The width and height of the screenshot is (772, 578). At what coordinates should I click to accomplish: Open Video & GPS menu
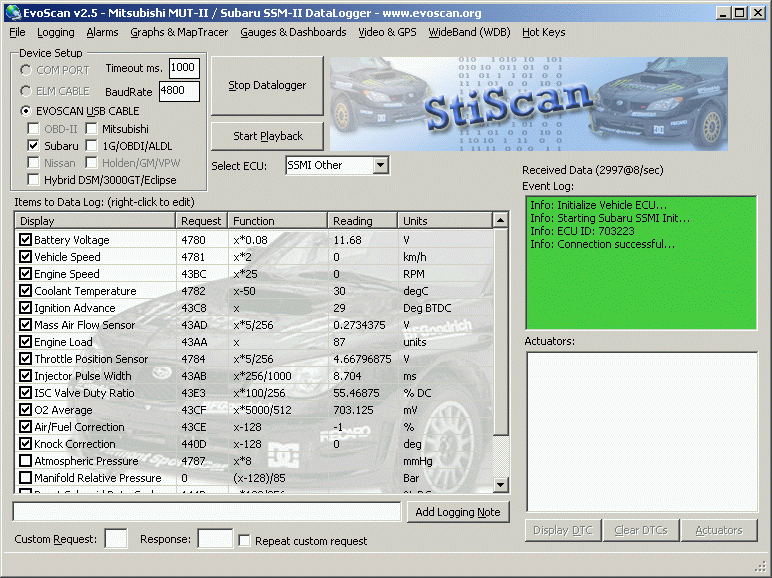pos(387,32)
